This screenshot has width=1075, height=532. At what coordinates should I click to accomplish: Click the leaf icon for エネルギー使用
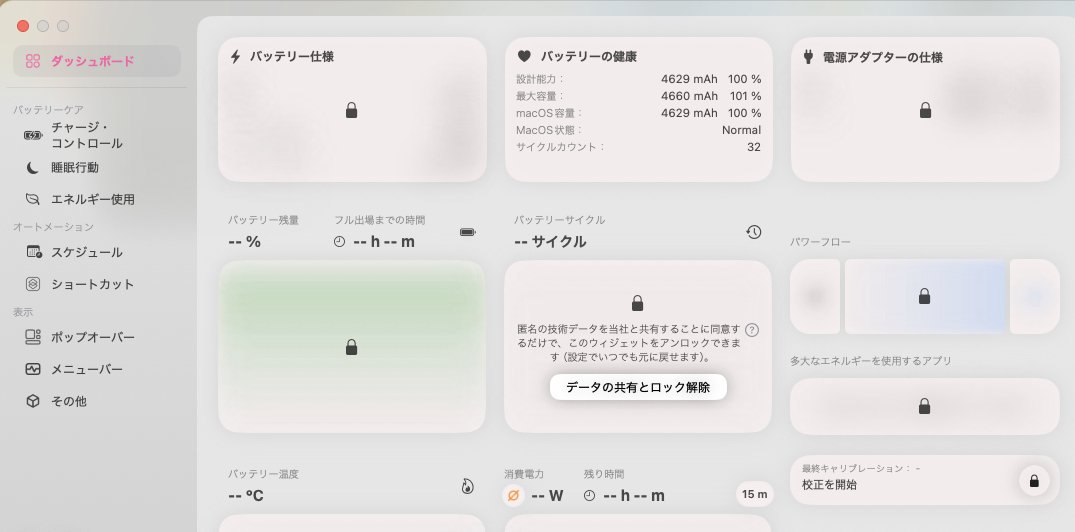coord(33,200)
